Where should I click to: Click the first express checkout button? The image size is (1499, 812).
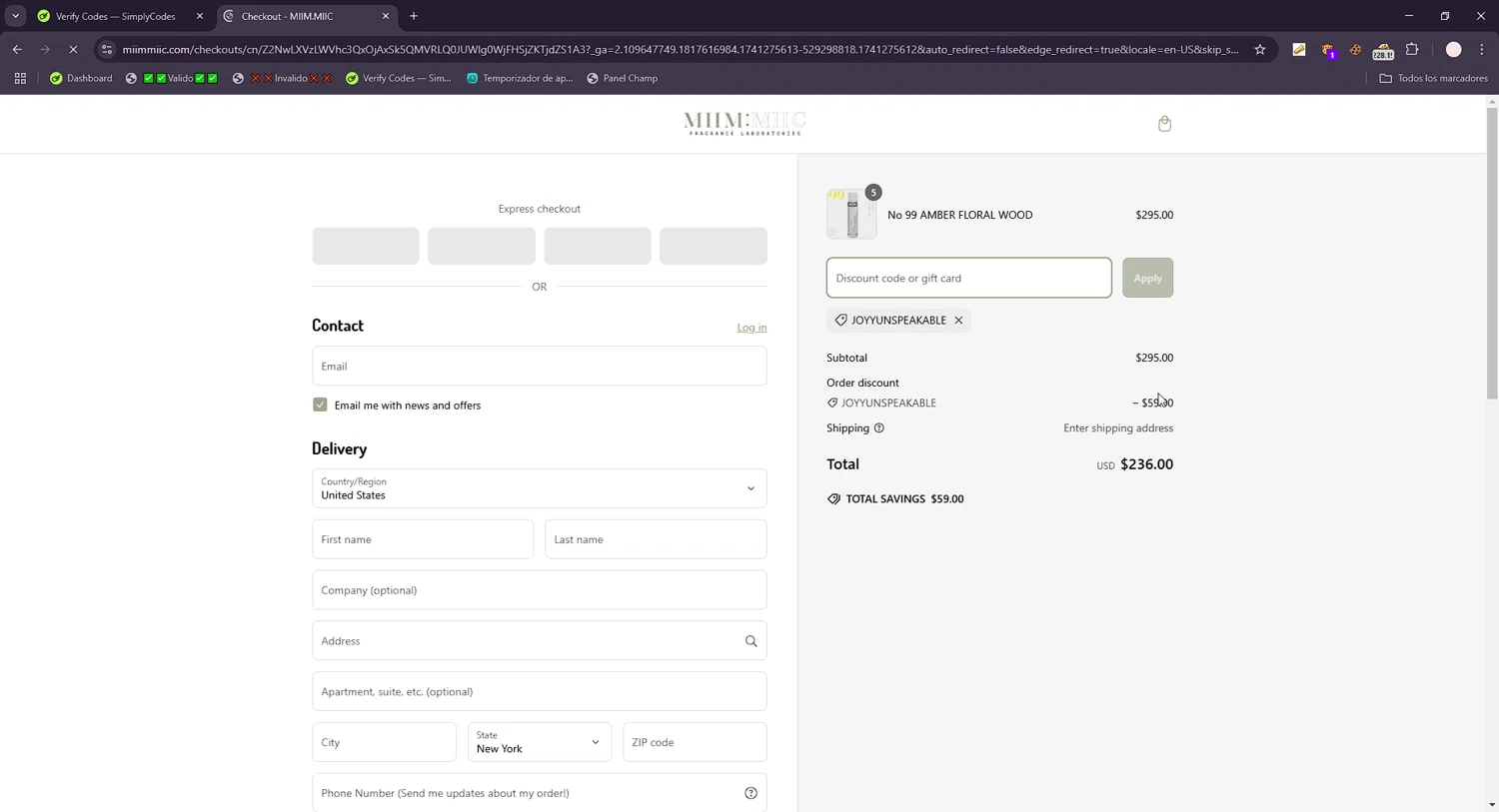tap(366, 246)
